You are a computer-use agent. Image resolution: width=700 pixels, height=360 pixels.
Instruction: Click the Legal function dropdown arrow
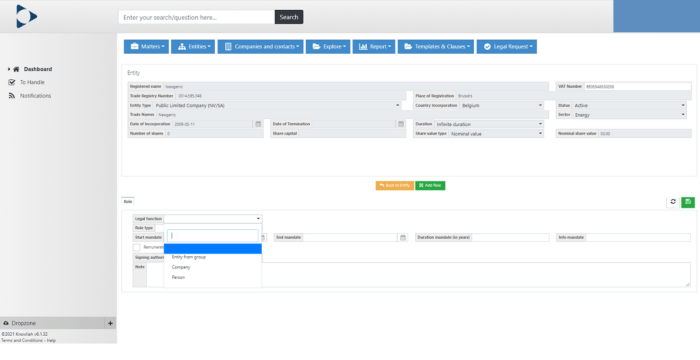coord(258,219)
